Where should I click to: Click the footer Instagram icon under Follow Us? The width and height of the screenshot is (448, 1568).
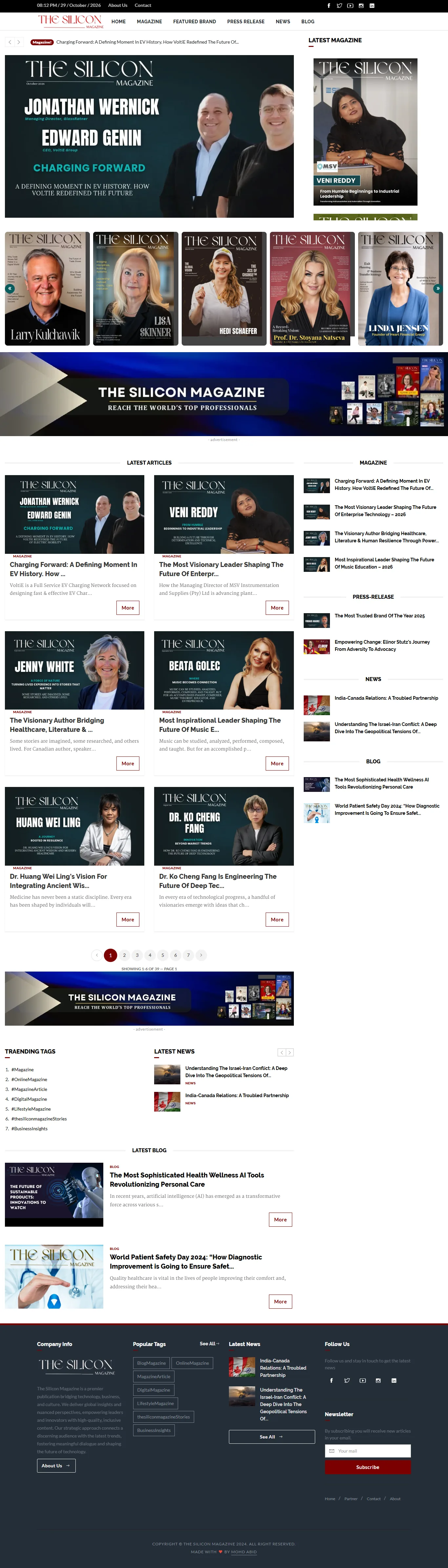tap(378, 1380)
